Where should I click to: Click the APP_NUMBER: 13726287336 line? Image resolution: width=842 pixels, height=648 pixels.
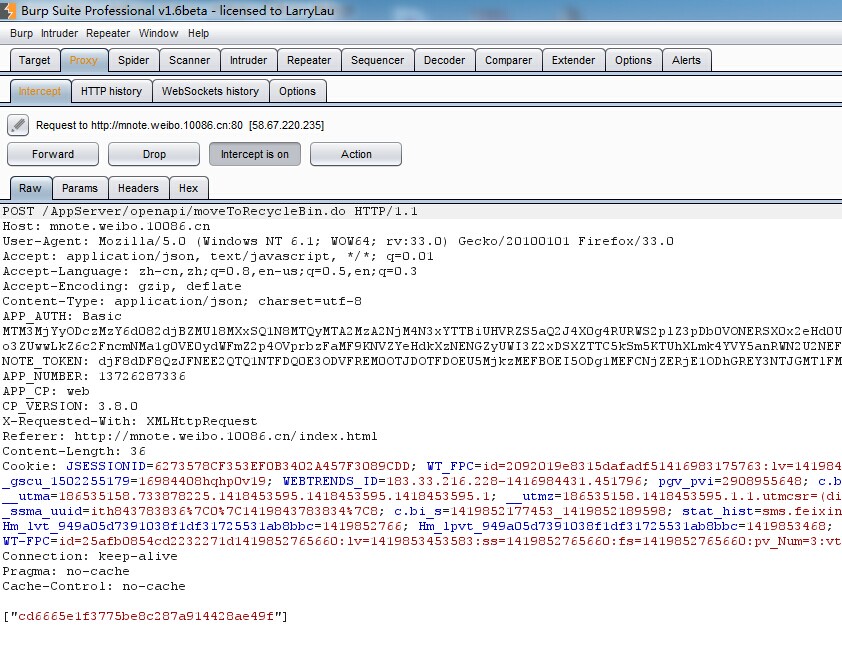click(x=94, y=376)
